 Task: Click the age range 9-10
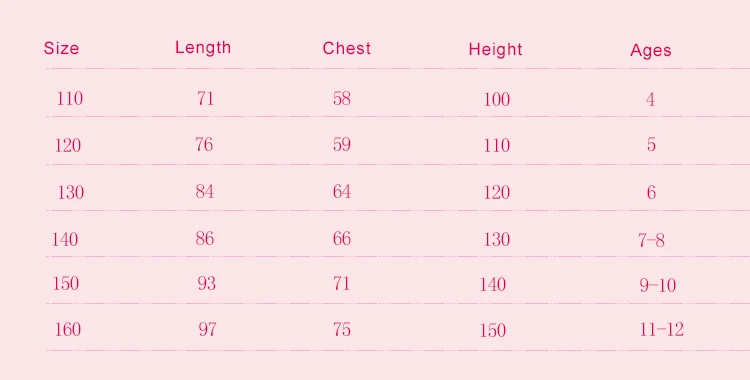pyautogui.click(x=657, y=286)
